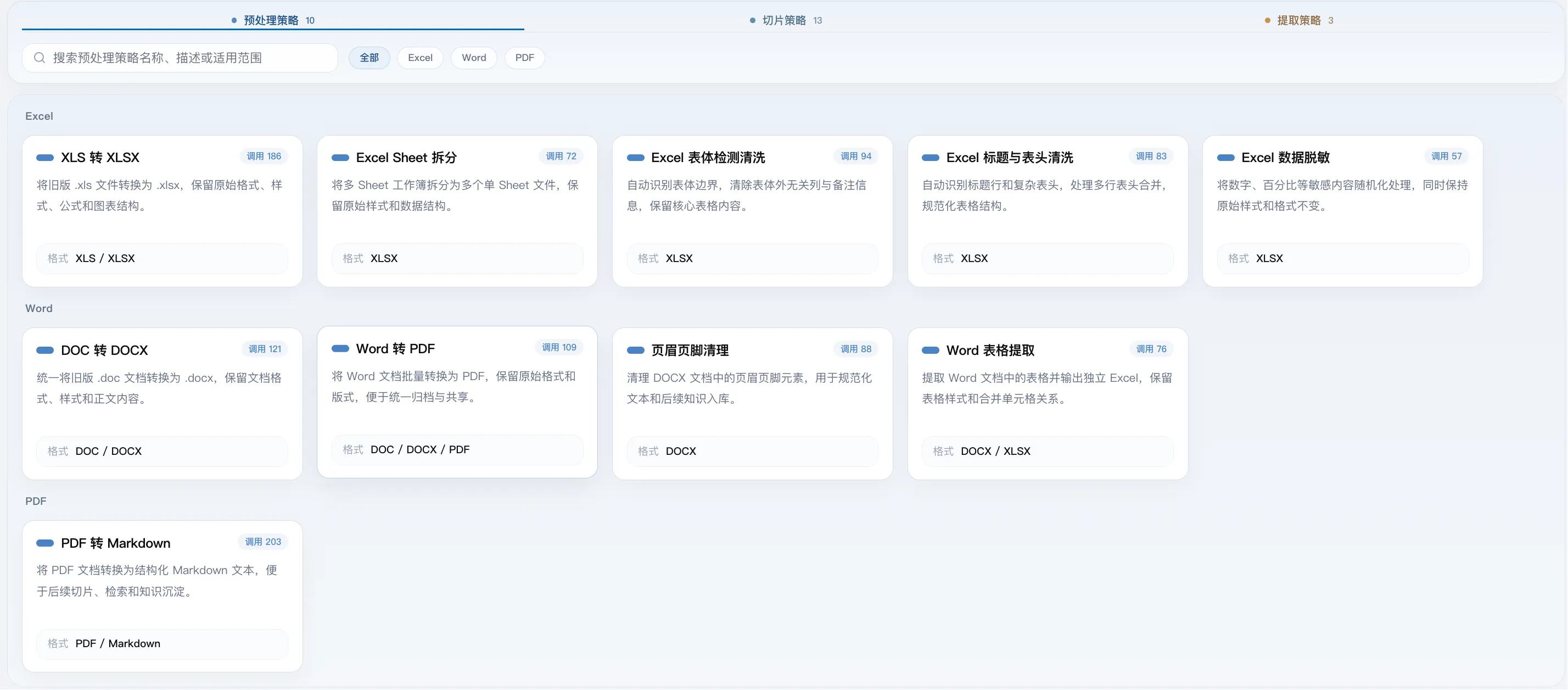Image resolution: width=1568 pixels, height=690 pixels.
Task: Open the Excel 标题与表头清洗 card title
Action: pyautogui.click(x=1010, y=158)
